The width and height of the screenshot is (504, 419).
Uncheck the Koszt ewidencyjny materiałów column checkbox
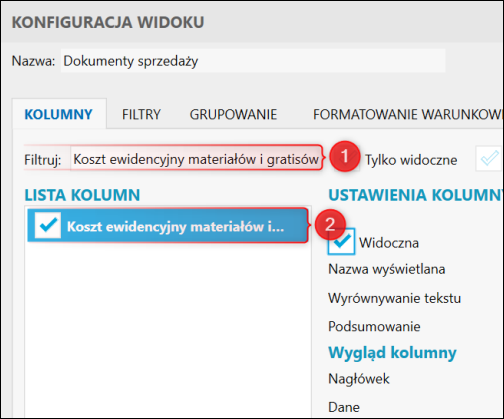[48, 225]
